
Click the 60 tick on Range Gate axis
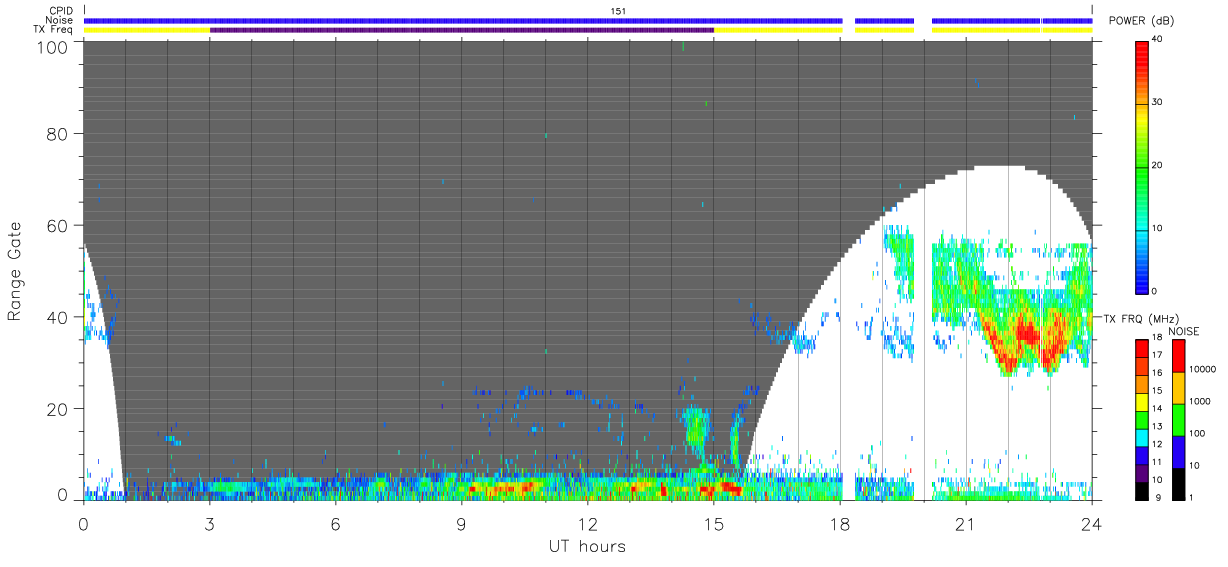(58, 225)
